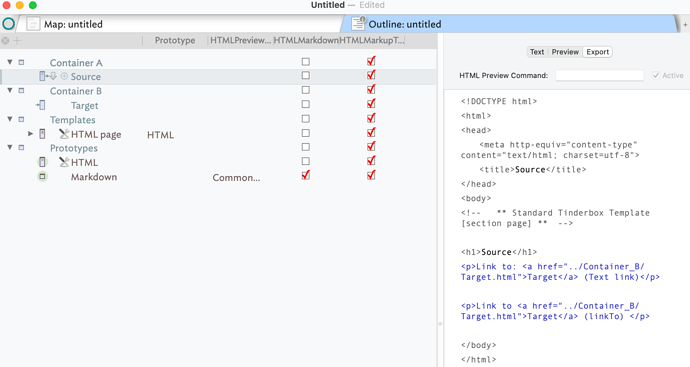
Task: Click the Text link paragraph code line
Action: [560, 272]
